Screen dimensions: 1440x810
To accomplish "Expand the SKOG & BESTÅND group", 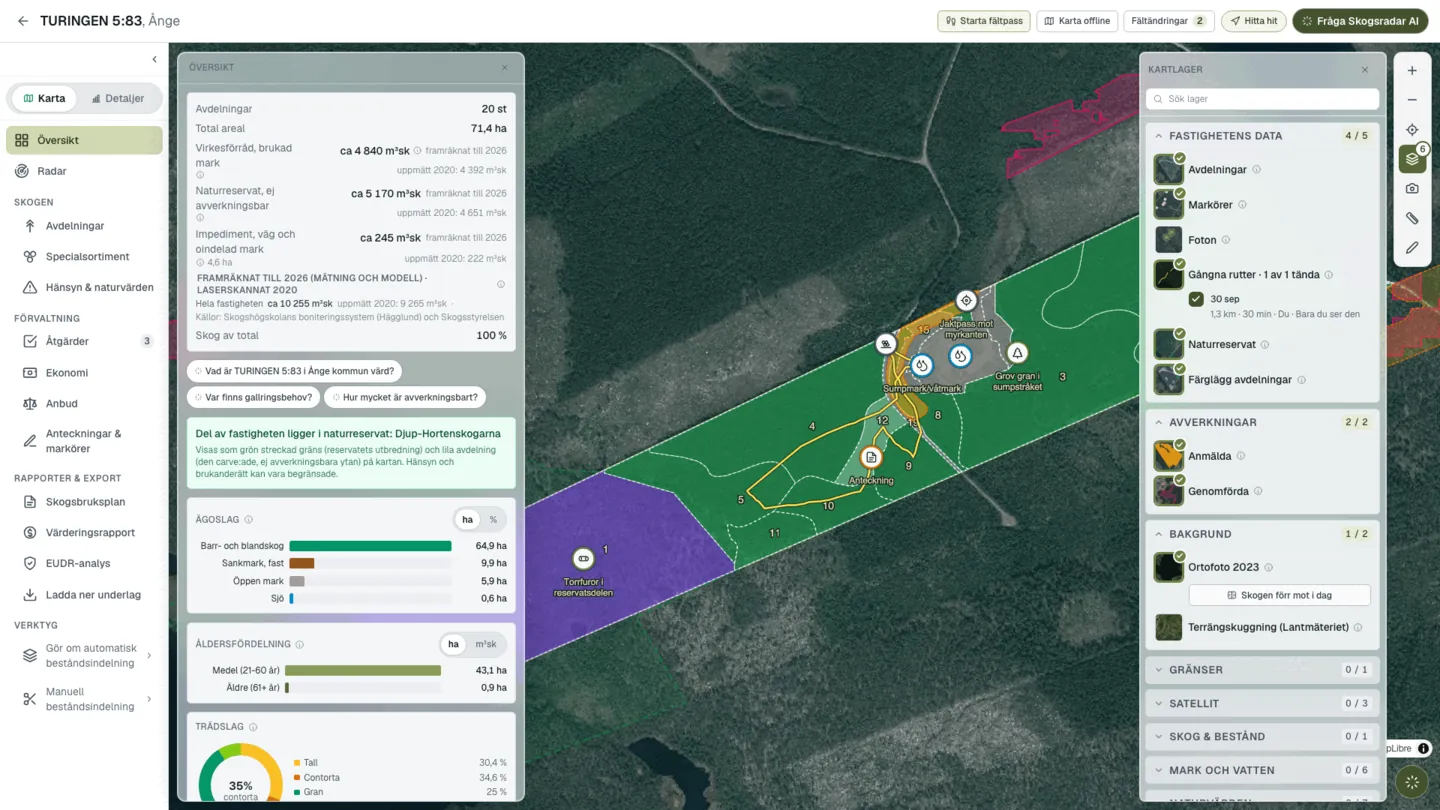I will coord(1262,736).
